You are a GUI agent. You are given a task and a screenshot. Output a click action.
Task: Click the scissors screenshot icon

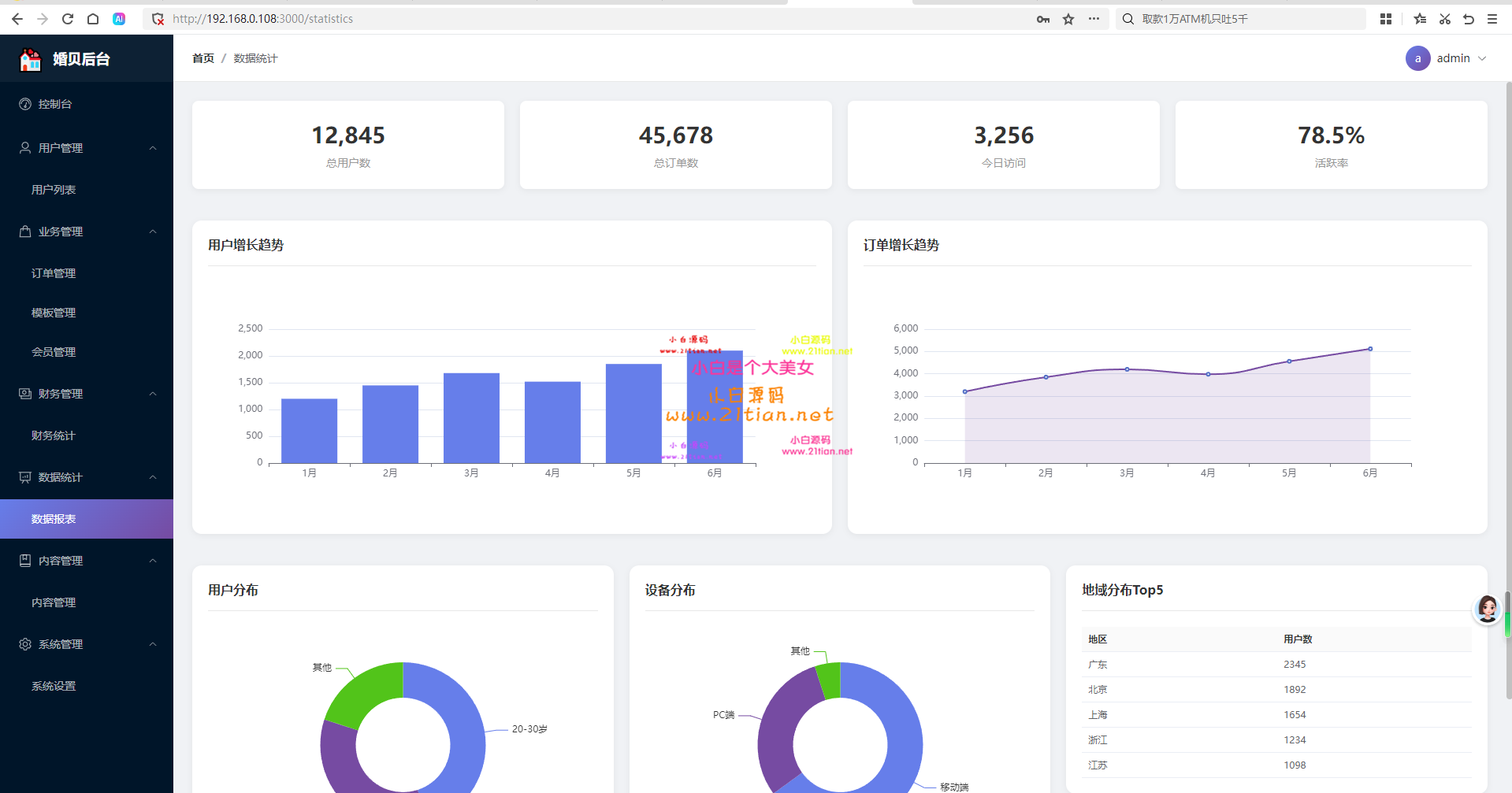click(x=1445, y=19)
